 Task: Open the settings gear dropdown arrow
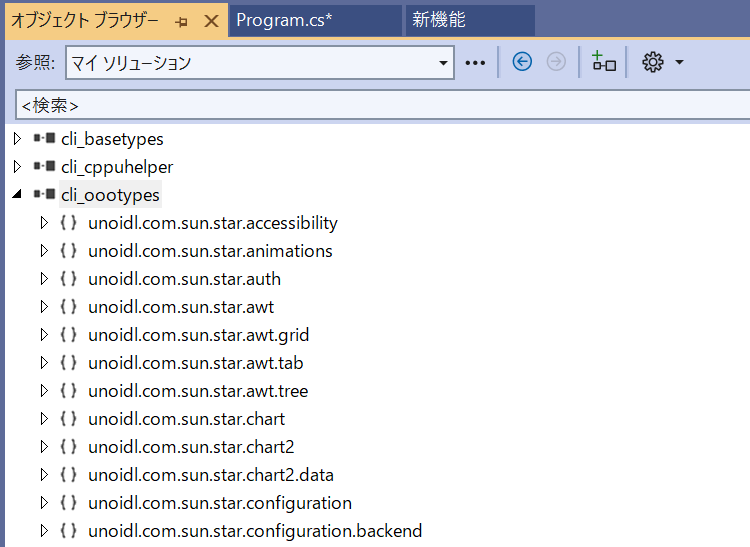pyautogui.click(x=680, y=62)
